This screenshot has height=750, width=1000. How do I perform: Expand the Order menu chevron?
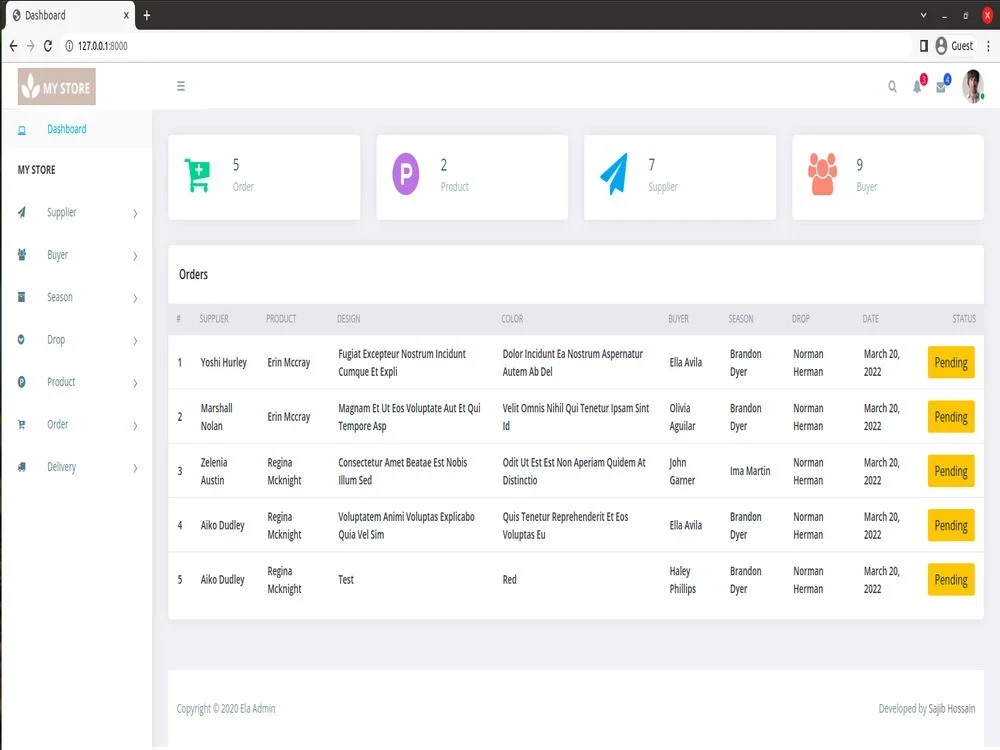click(135, 425)
